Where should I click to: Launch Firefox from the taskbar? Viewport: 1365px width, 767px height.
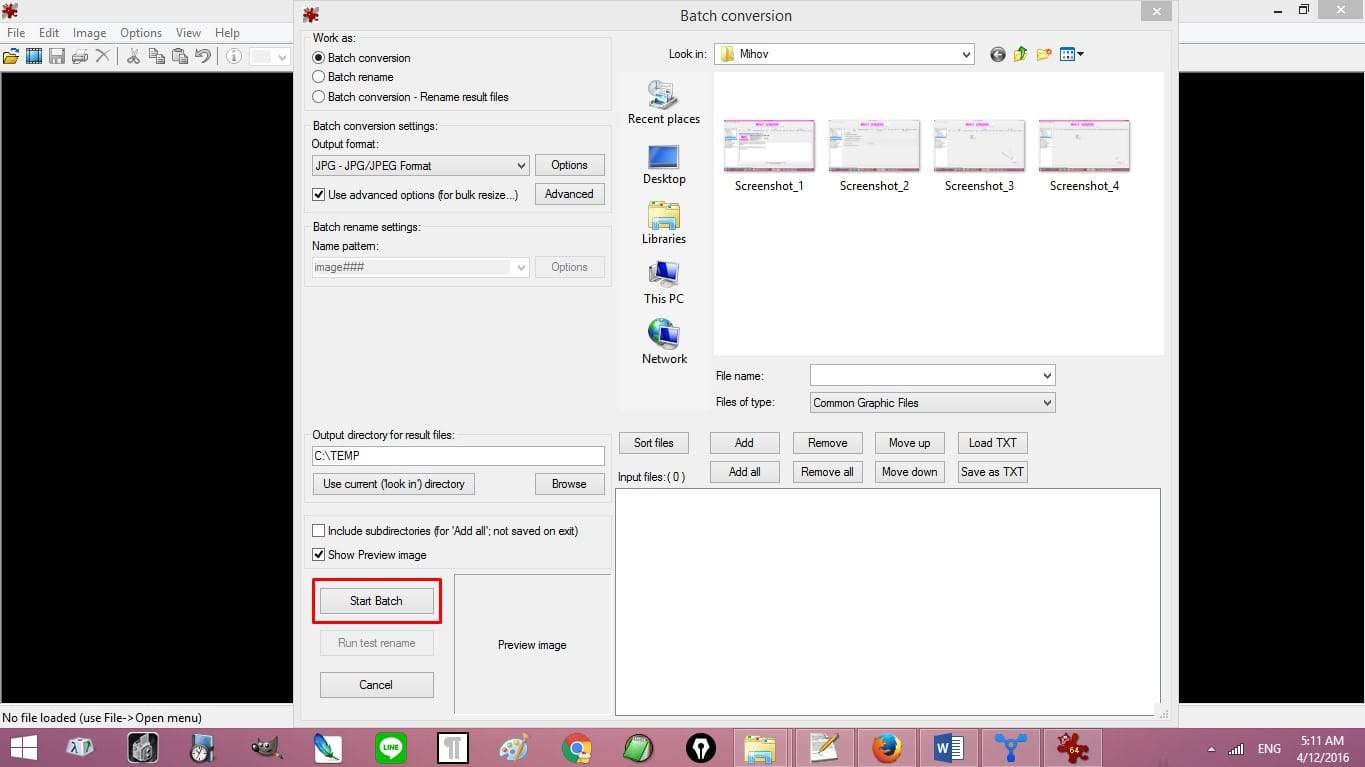tap(886, 748)
